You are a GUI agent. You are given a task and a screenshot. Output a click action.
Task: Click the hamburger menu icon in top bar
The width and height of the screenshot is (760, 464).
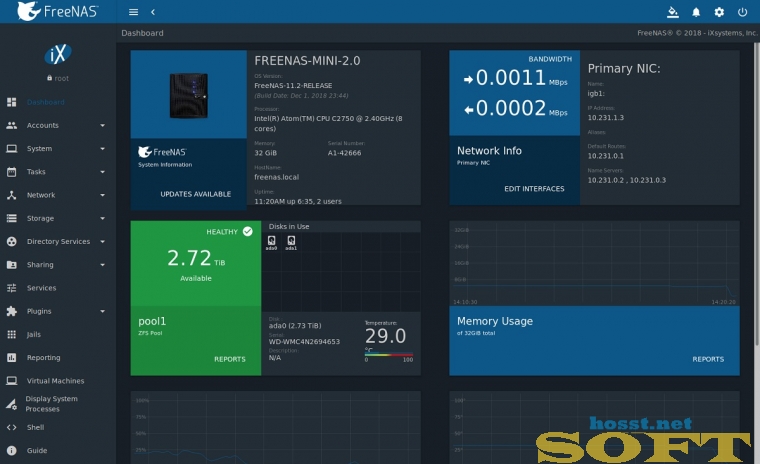[133, 12]
